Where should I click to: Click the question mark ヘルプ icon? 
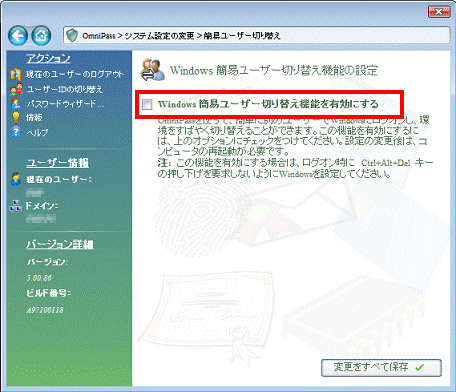tap(16, 132)
